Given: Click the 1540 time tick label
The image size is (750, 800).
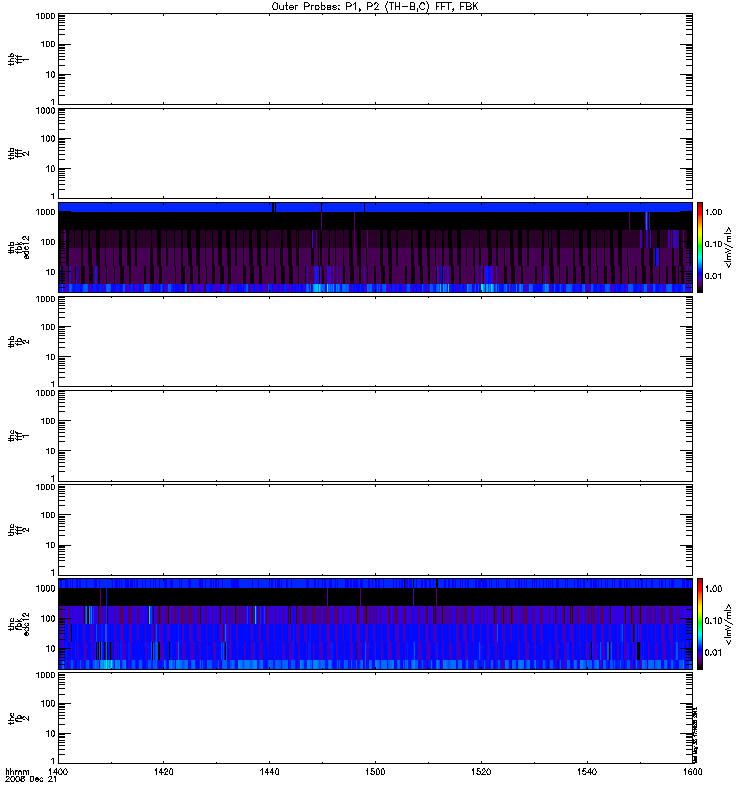Looking at the screenshot, I should coord(587,772).
